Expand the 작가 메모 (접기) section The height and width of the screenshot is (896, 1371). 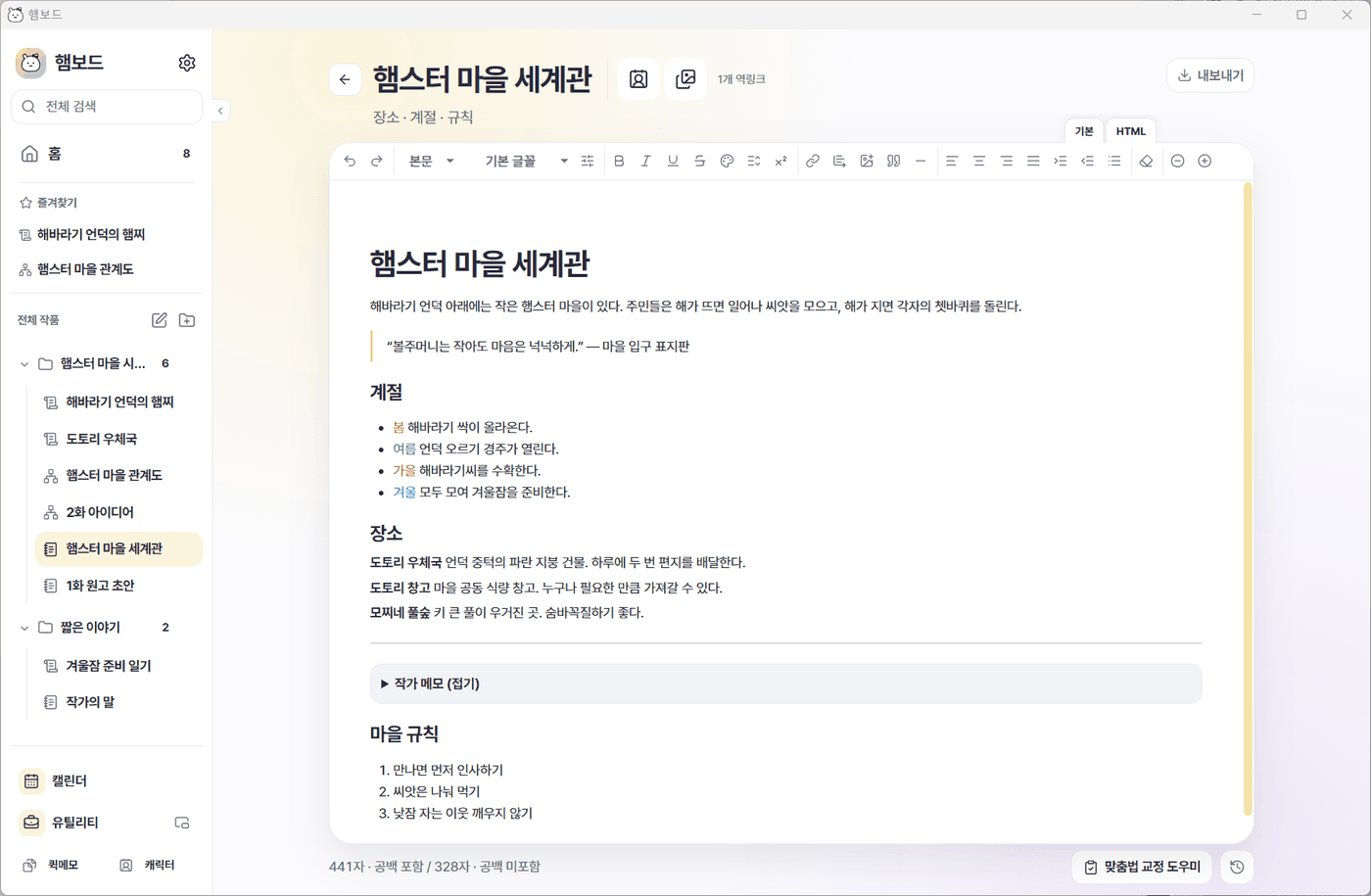785,684
